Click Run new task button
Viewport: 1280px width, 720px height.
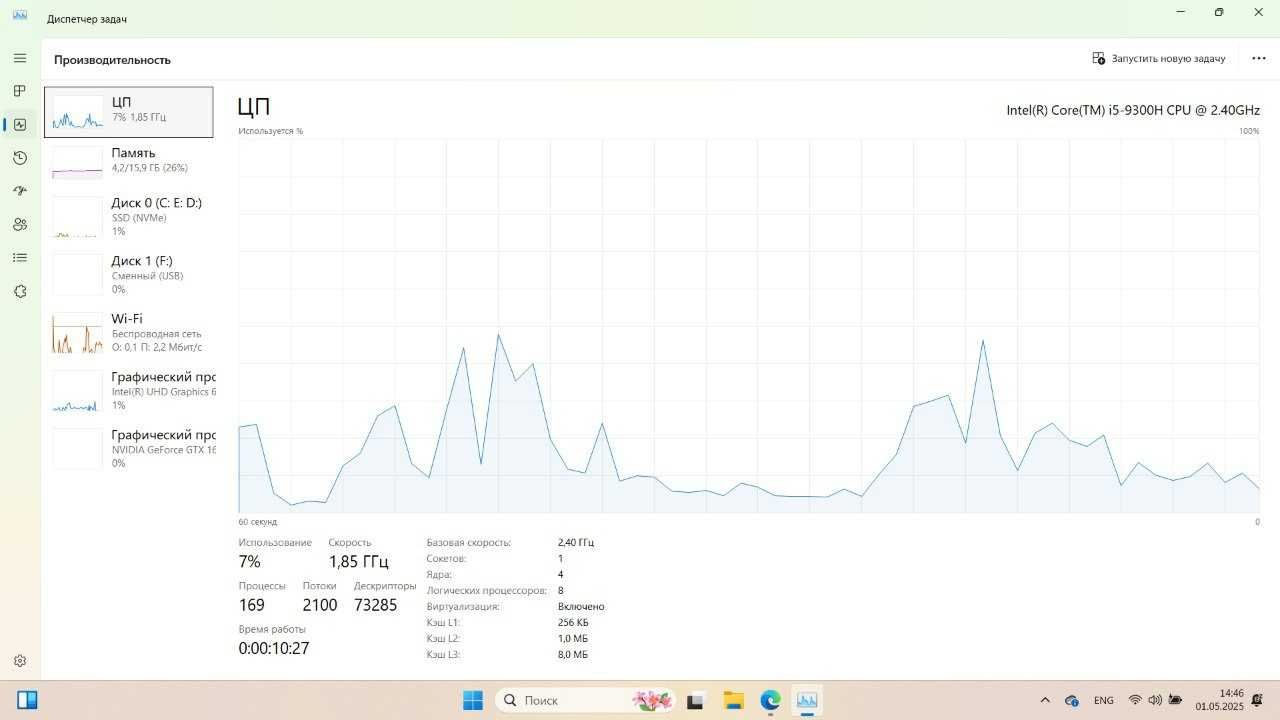click(1159, 59)
